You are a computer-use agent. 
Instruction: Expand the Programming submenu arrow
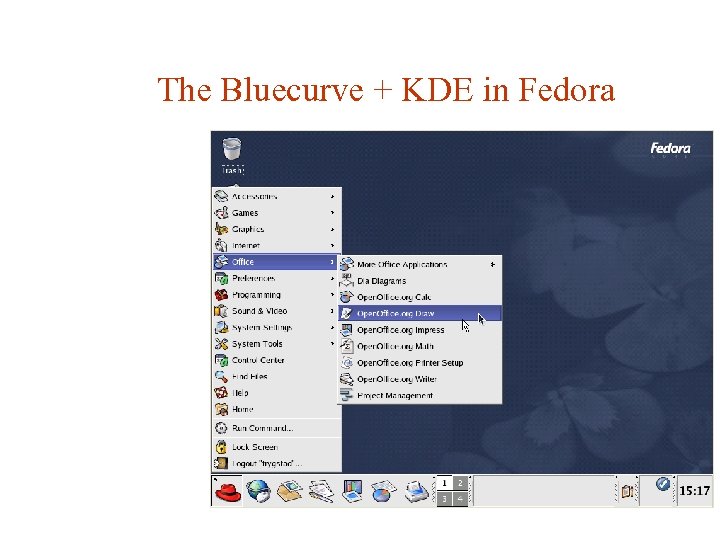point(332,294)
